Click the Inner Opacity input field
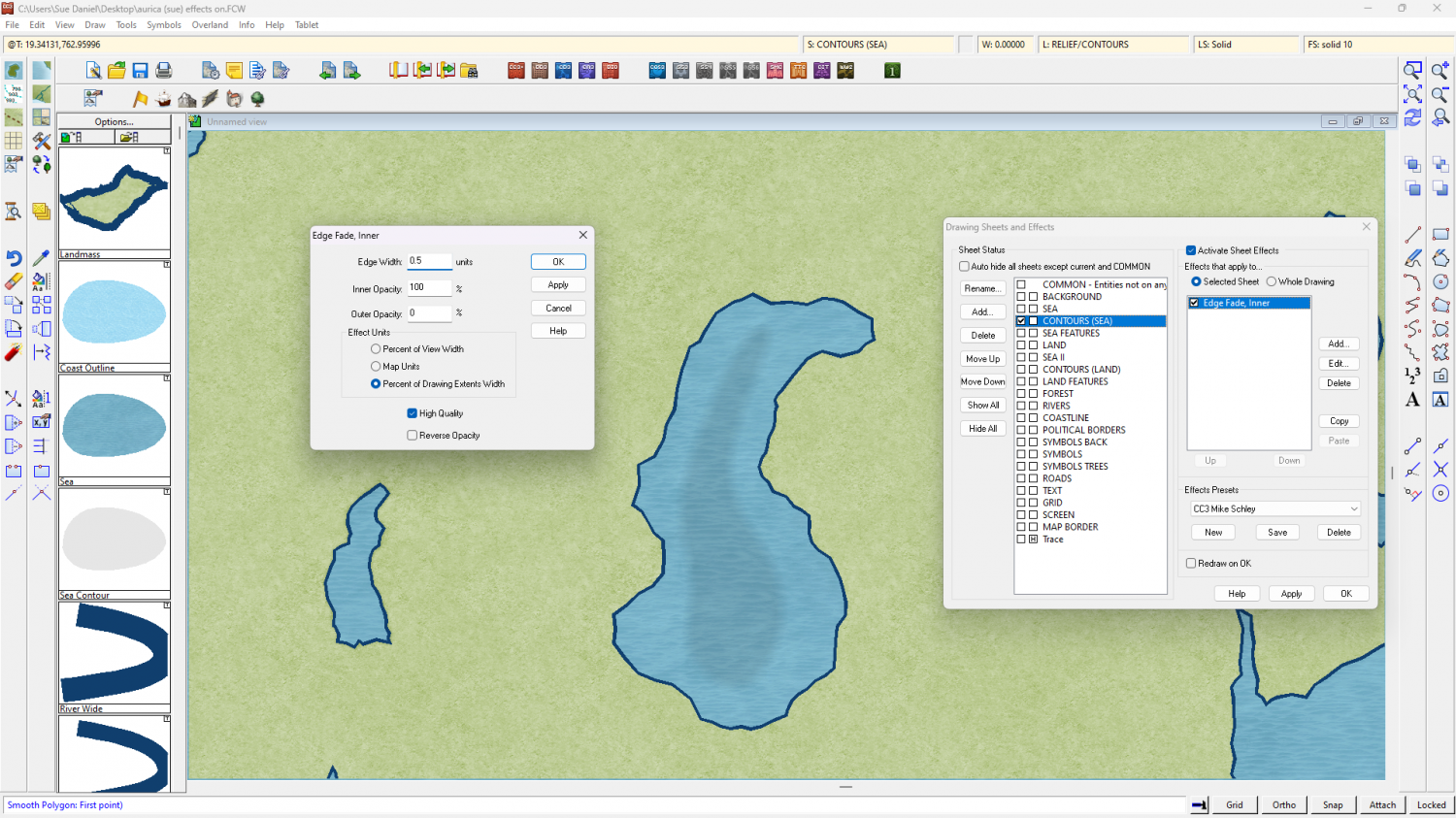Screen dimensions: 1456x818 430,288
